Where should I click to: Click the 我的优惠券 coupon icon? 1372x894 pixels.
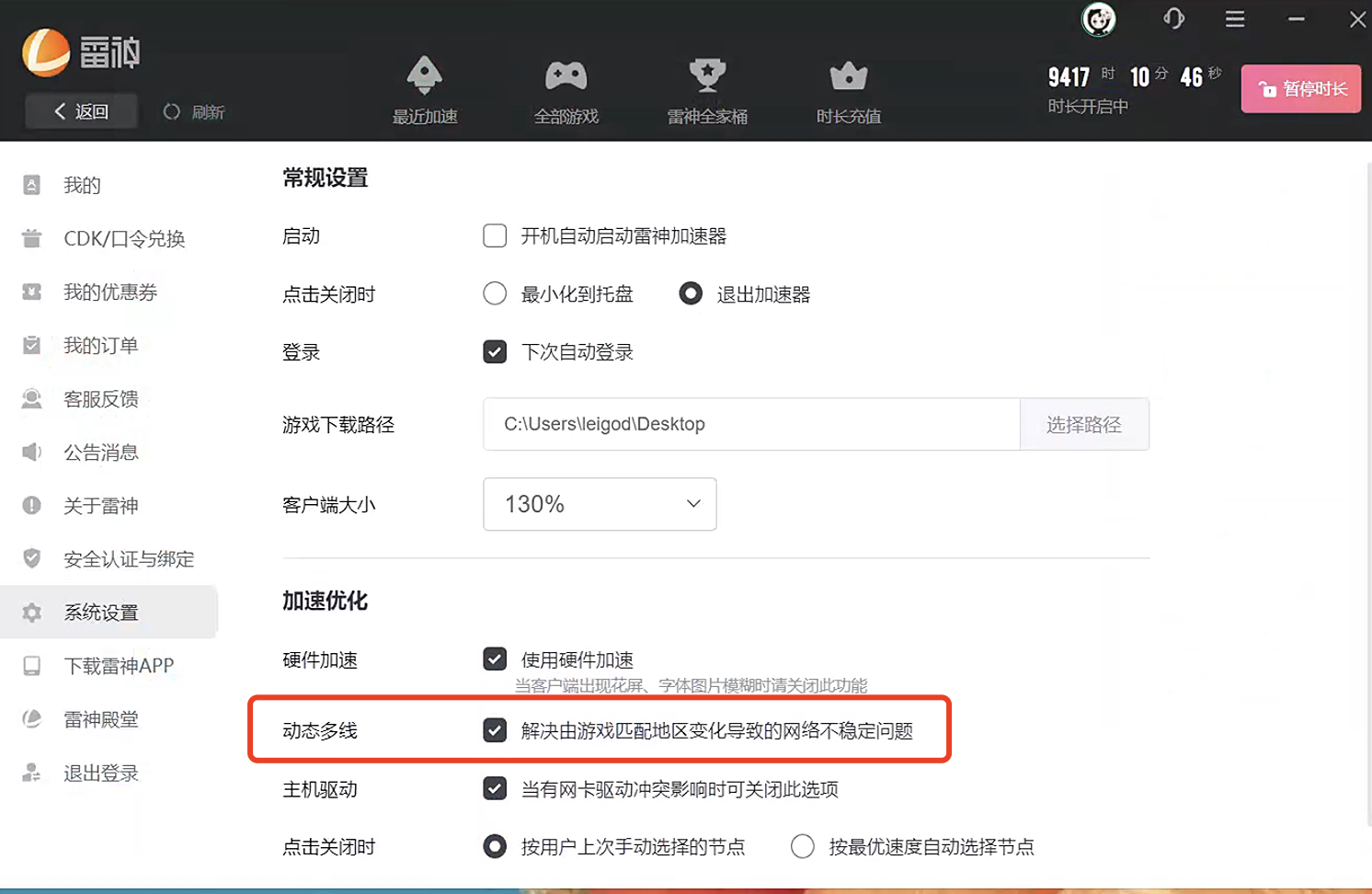click(31, 292)
